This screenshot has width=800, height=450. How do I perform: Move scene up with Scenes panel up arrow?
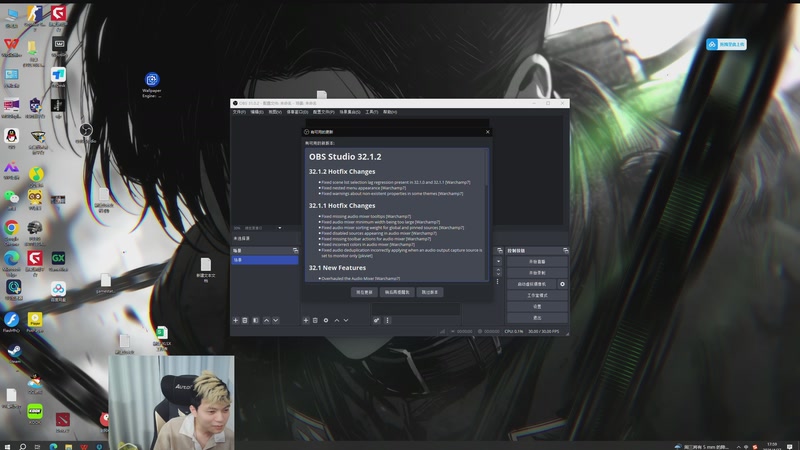coord(266,320)
